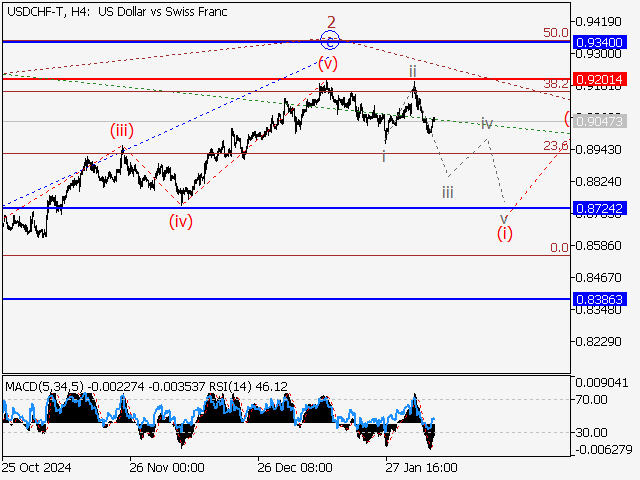Click the 0.90473 current price tag
The height and width of the screenshot is (480, 640).
(x=600, y=121)
